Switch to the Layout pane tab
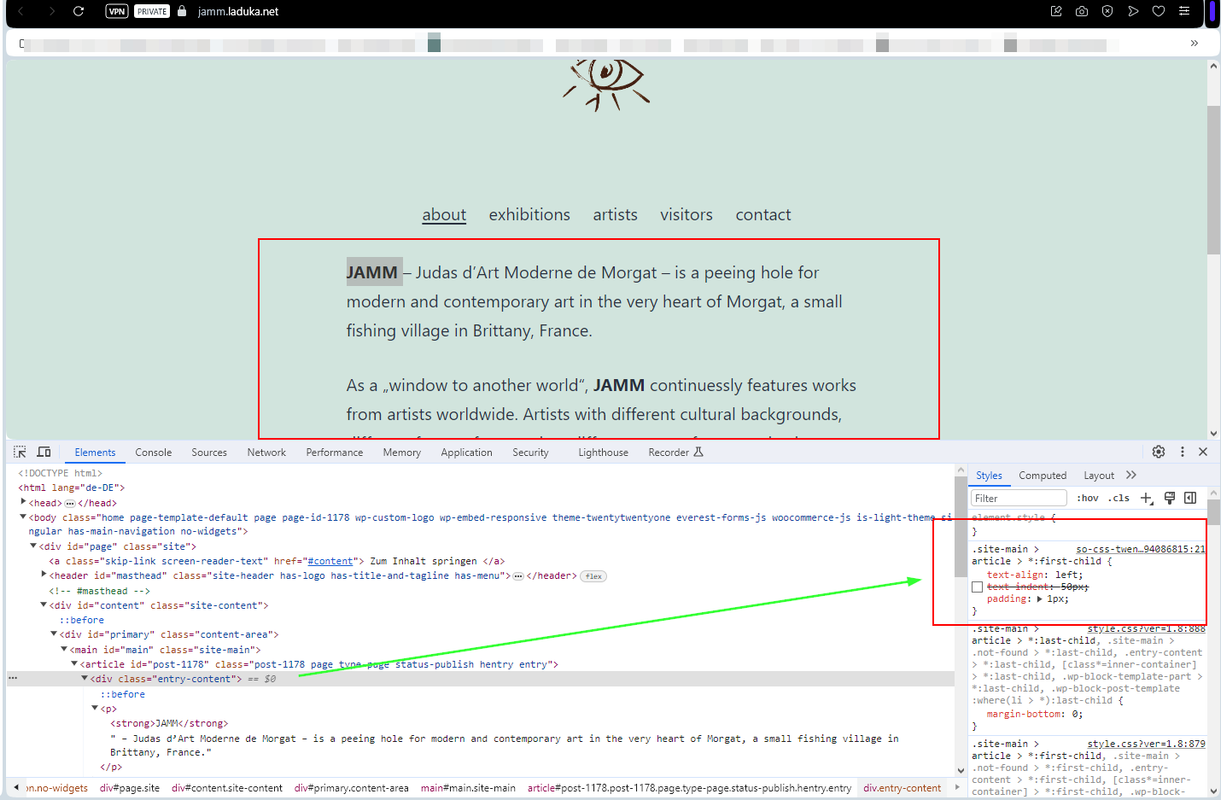 click(x=1098, y=476)
